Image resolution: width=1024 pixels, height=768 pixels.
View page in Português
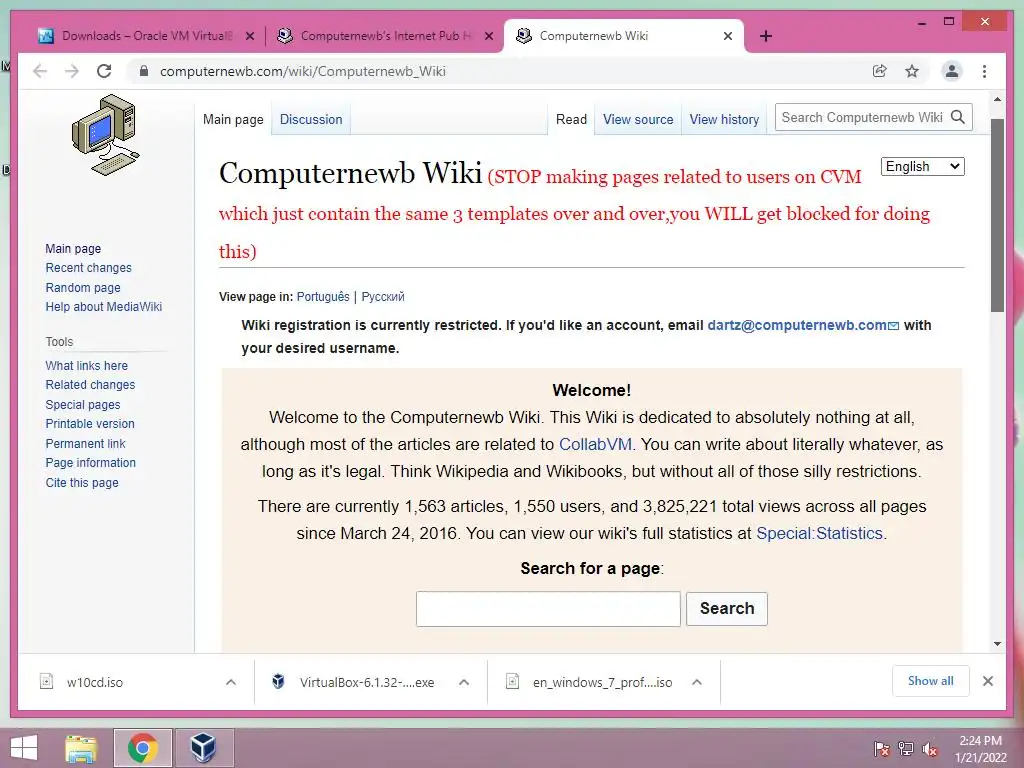[323, 296]
